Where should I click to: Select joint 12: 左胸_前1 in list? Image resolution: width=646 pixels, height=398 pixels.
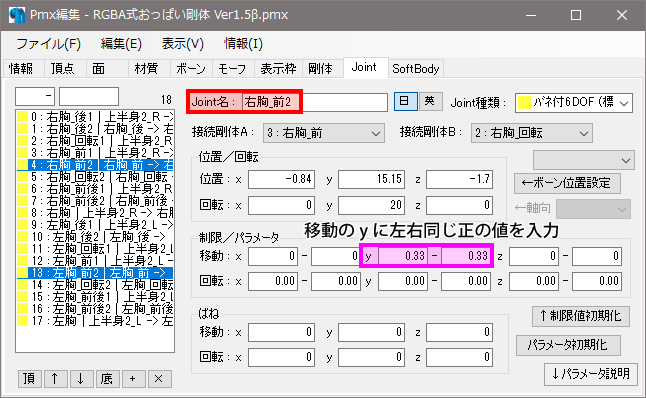(95, 261)
